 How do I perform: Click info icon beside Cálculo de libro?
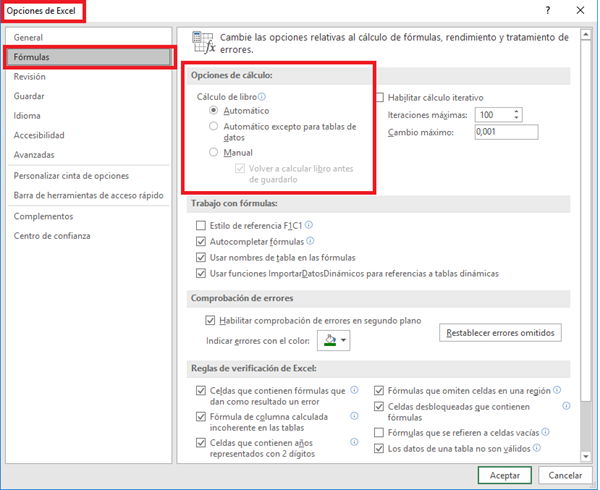point(262,96)
